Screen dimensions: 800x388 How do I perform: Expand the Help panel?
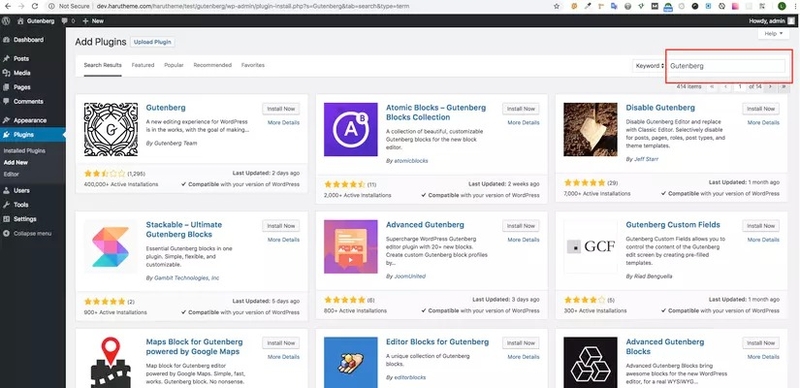(773, 34)
